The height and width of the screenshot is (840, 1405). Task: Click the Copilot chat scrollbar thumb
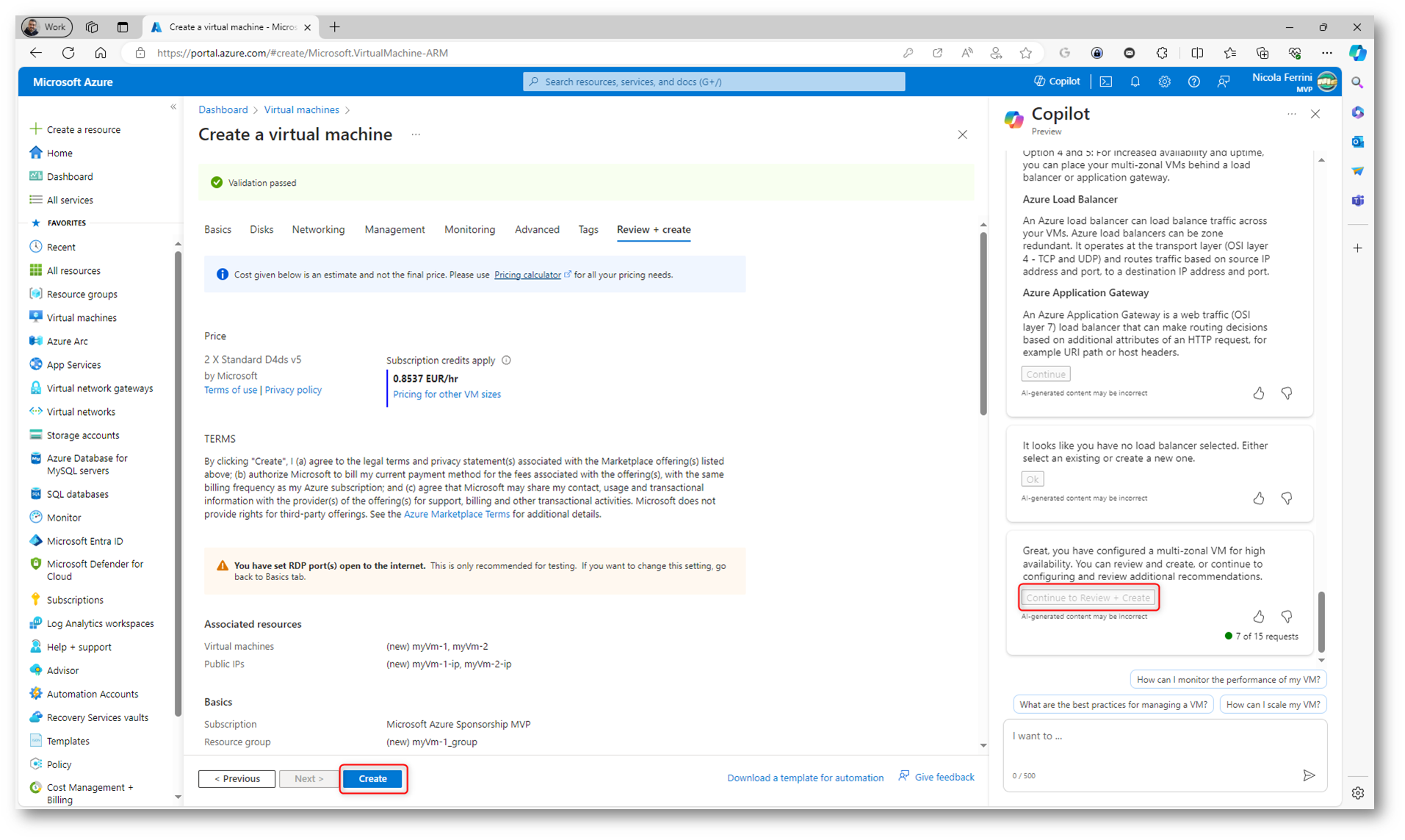click(x=1321, y=621)
